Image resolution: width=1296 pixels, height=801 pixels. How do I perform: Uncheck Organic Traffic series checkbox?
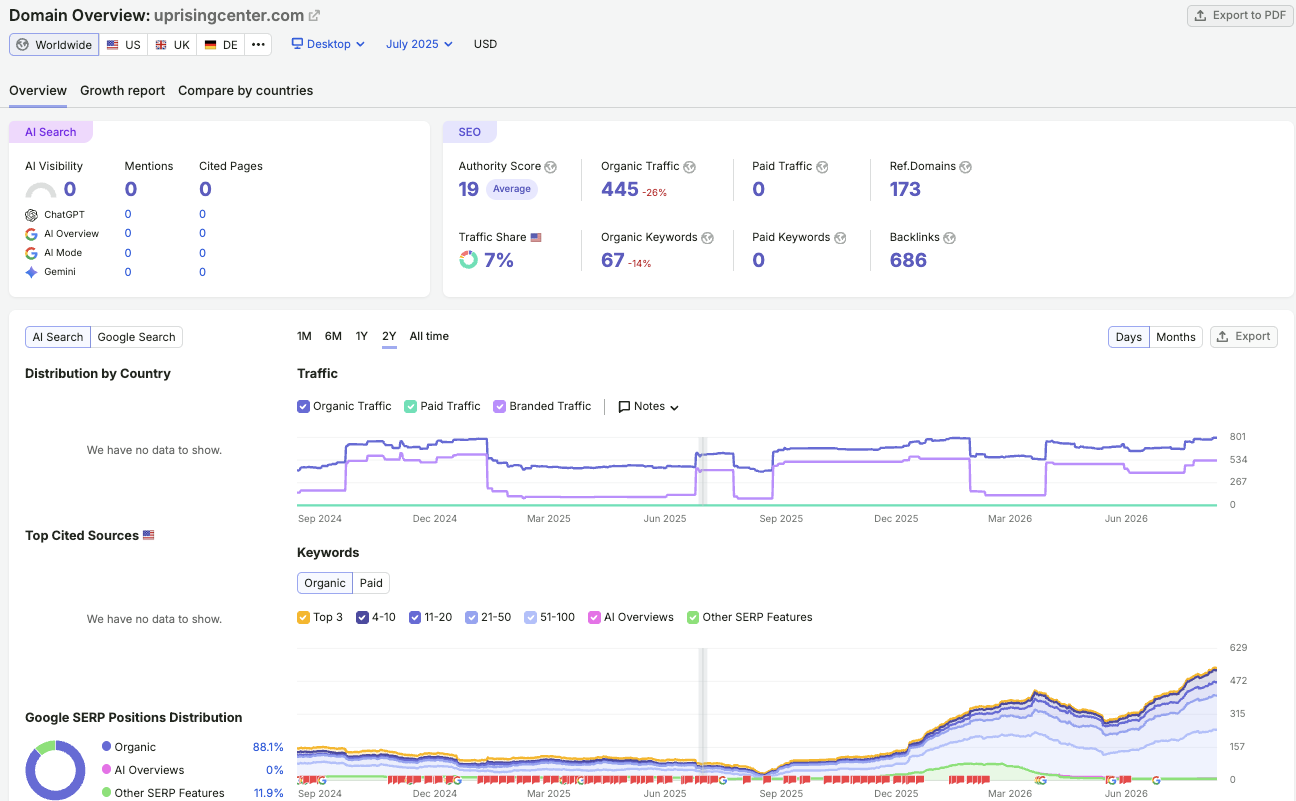tap(303, 407)
